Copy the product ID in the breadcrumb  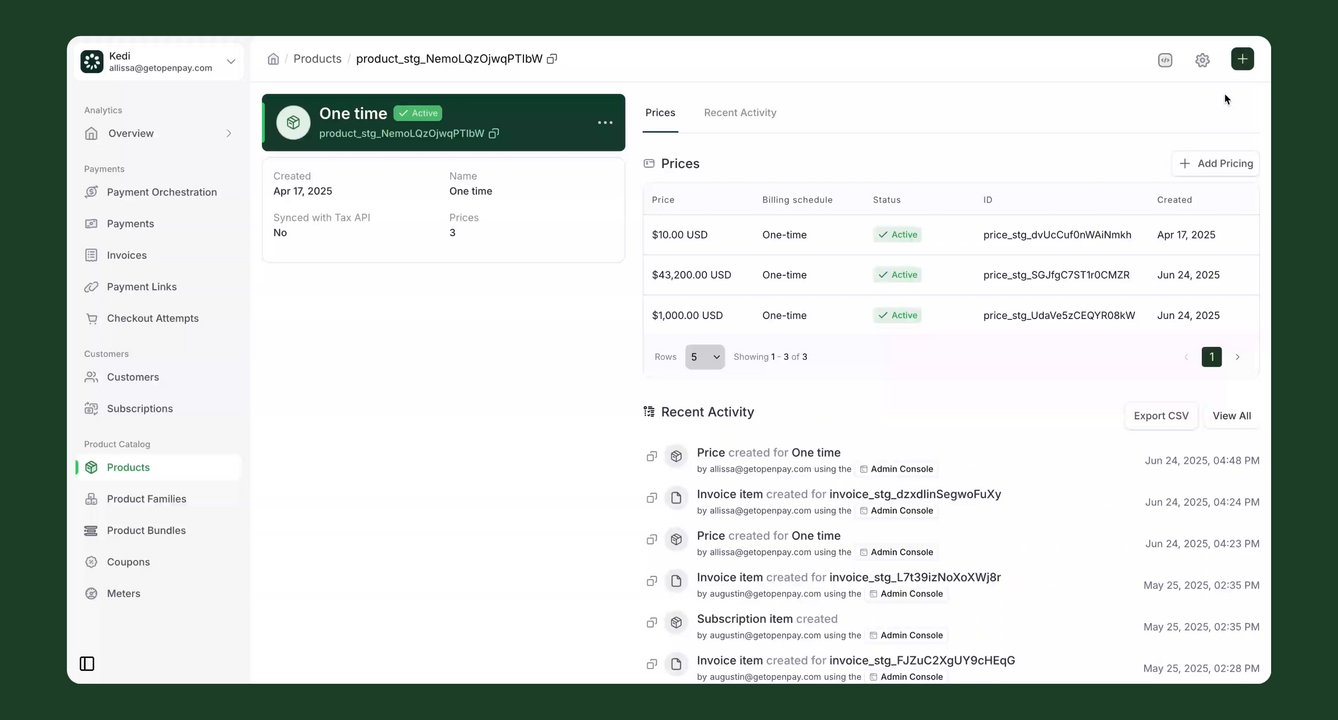tap(552, 59)
